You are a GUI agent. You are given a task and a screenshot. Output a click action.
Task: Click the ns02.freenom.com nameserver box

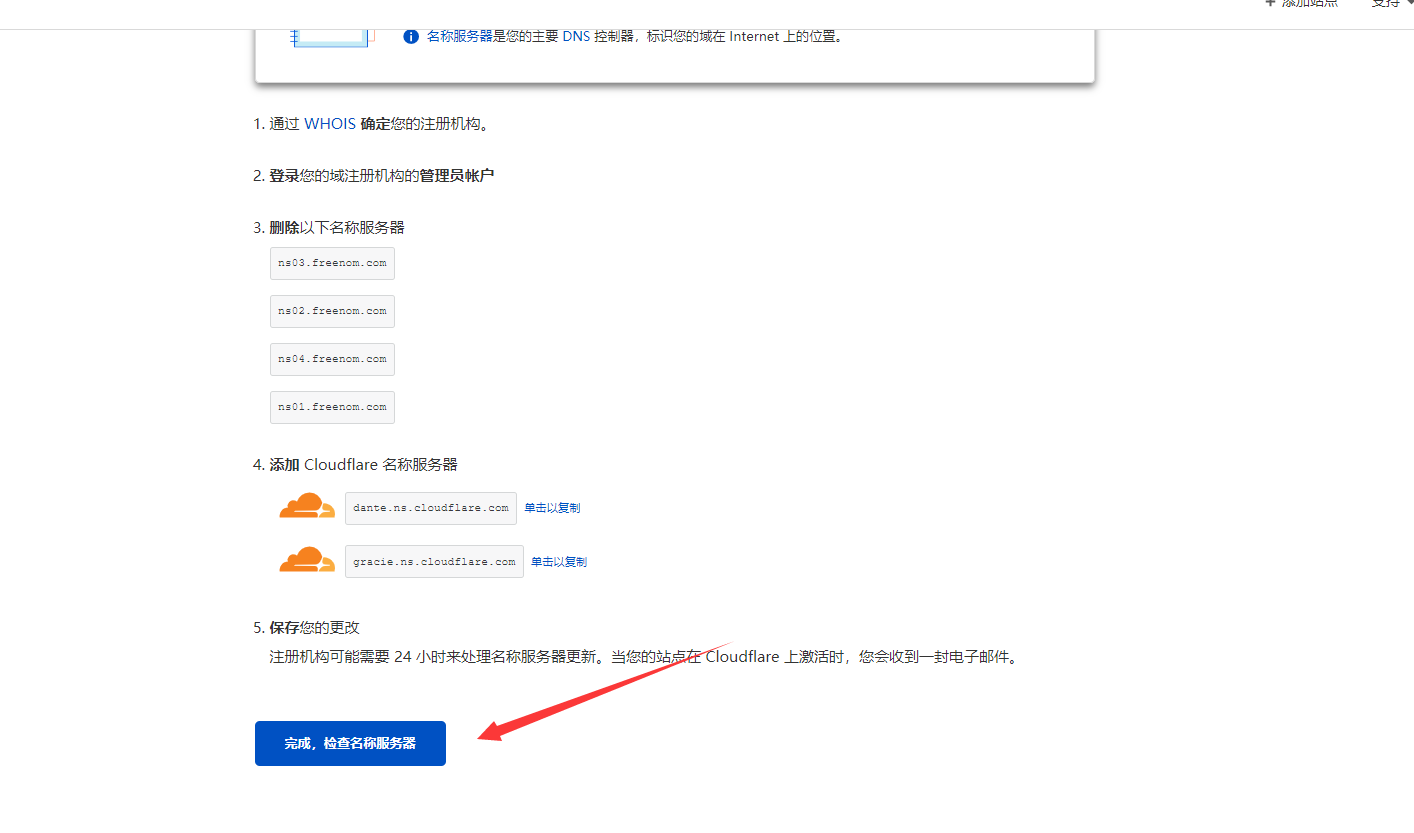click(332, 311)
